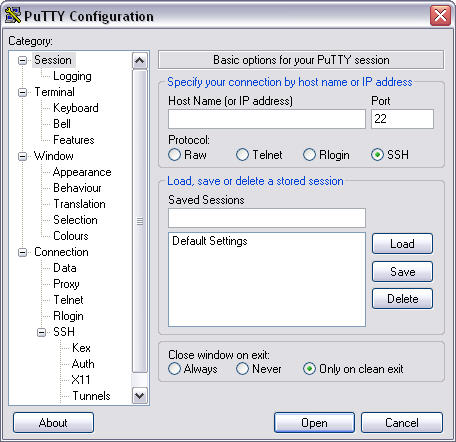Click the category tree scroll down arrow

[139, 396]
